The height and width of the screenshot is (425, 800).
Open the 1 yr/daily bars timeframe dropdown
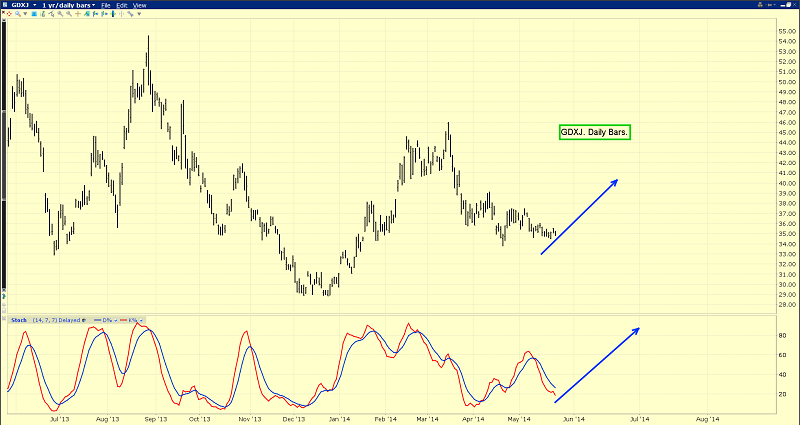coord(64,5)
